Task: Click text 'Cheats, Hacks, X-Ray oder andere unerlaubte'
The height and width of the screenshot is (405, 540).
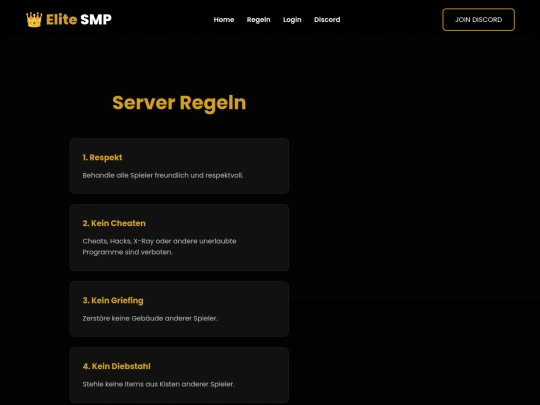Action: pos(159,241)
